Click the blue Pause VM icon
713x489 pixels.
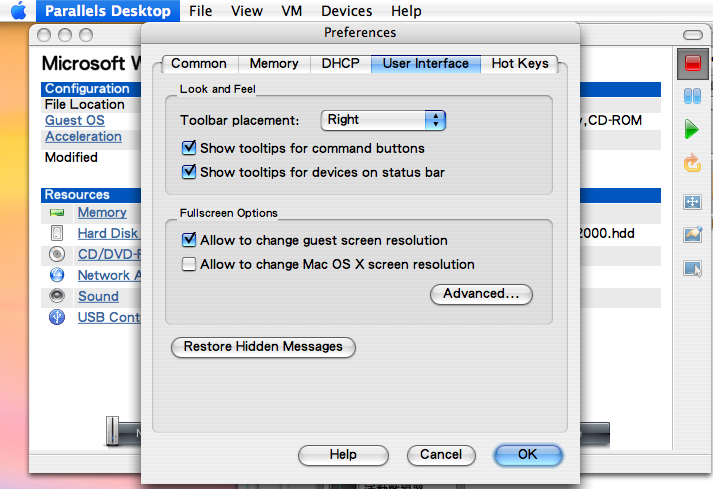point(693,96)
